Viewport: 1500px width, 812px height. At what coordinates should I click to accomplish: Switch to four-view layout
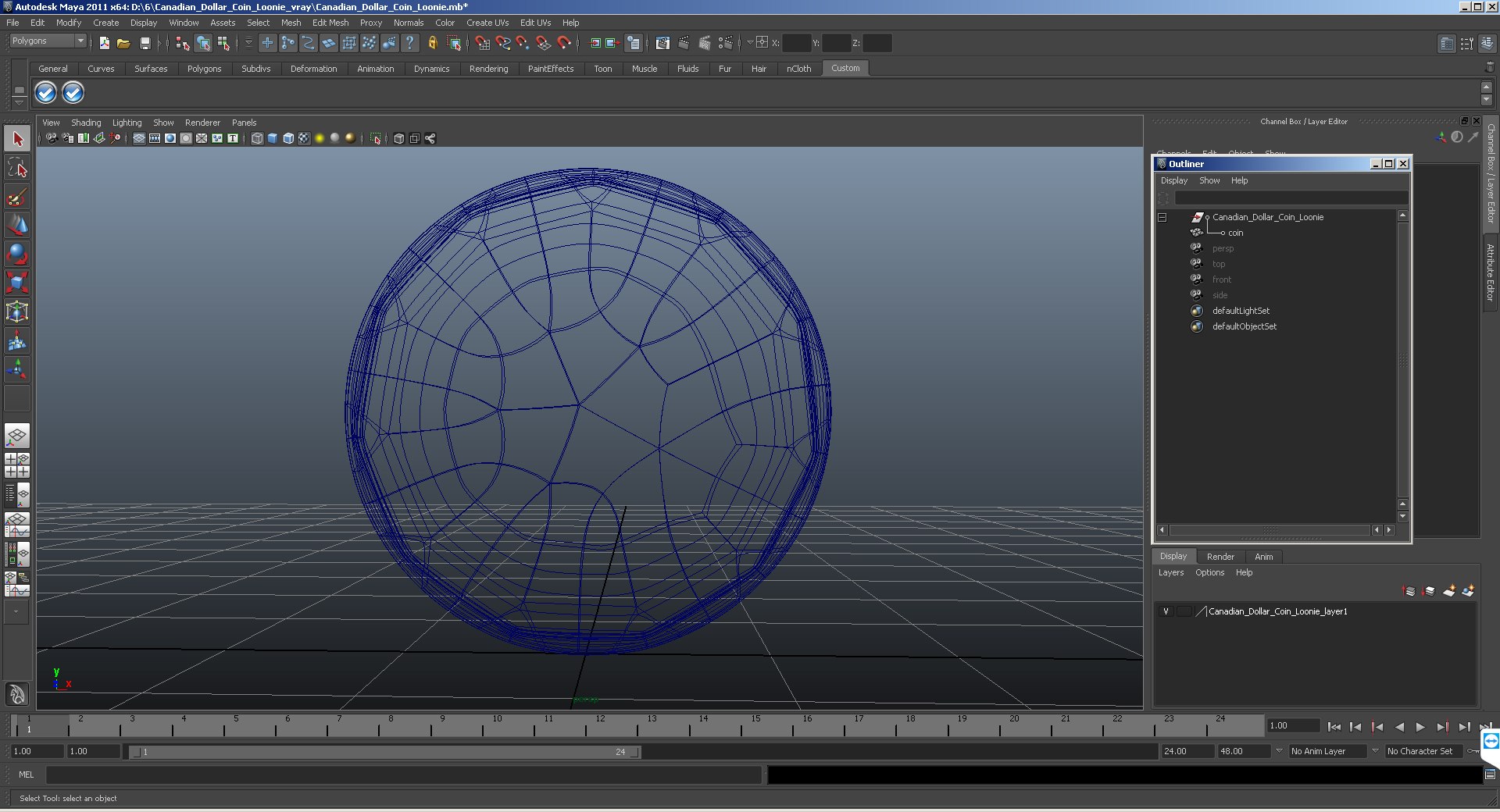pyautogui.click(x=17, y=465)
